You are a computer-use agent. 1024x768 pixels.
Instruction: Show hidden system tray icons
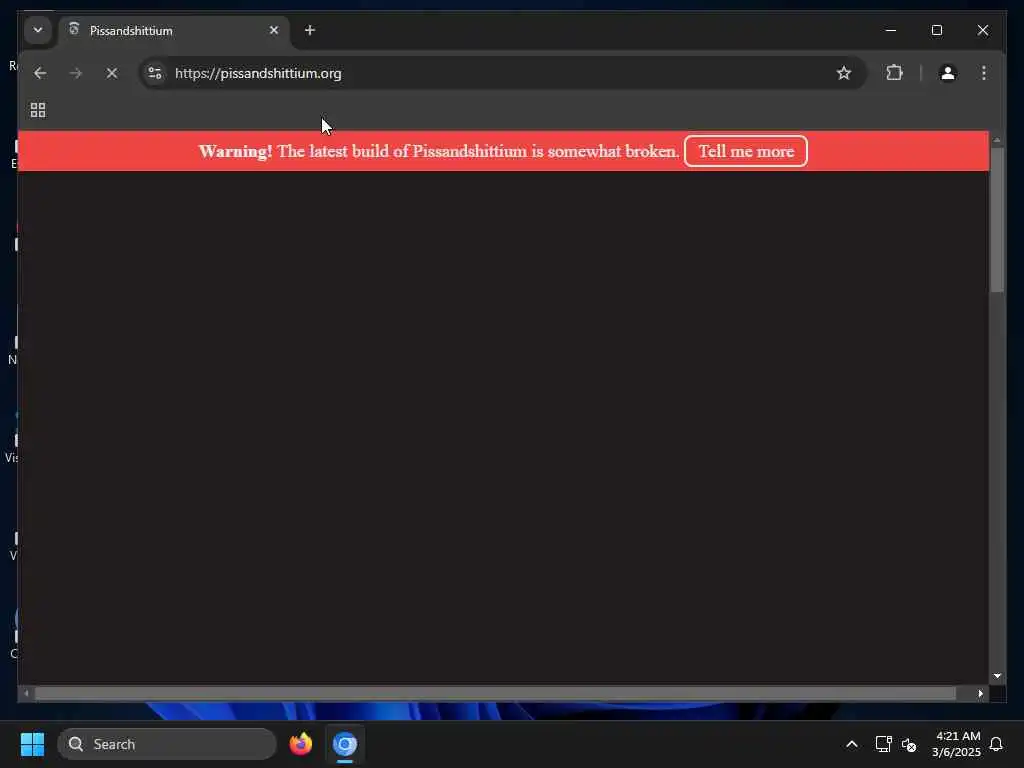click(852, 744)
